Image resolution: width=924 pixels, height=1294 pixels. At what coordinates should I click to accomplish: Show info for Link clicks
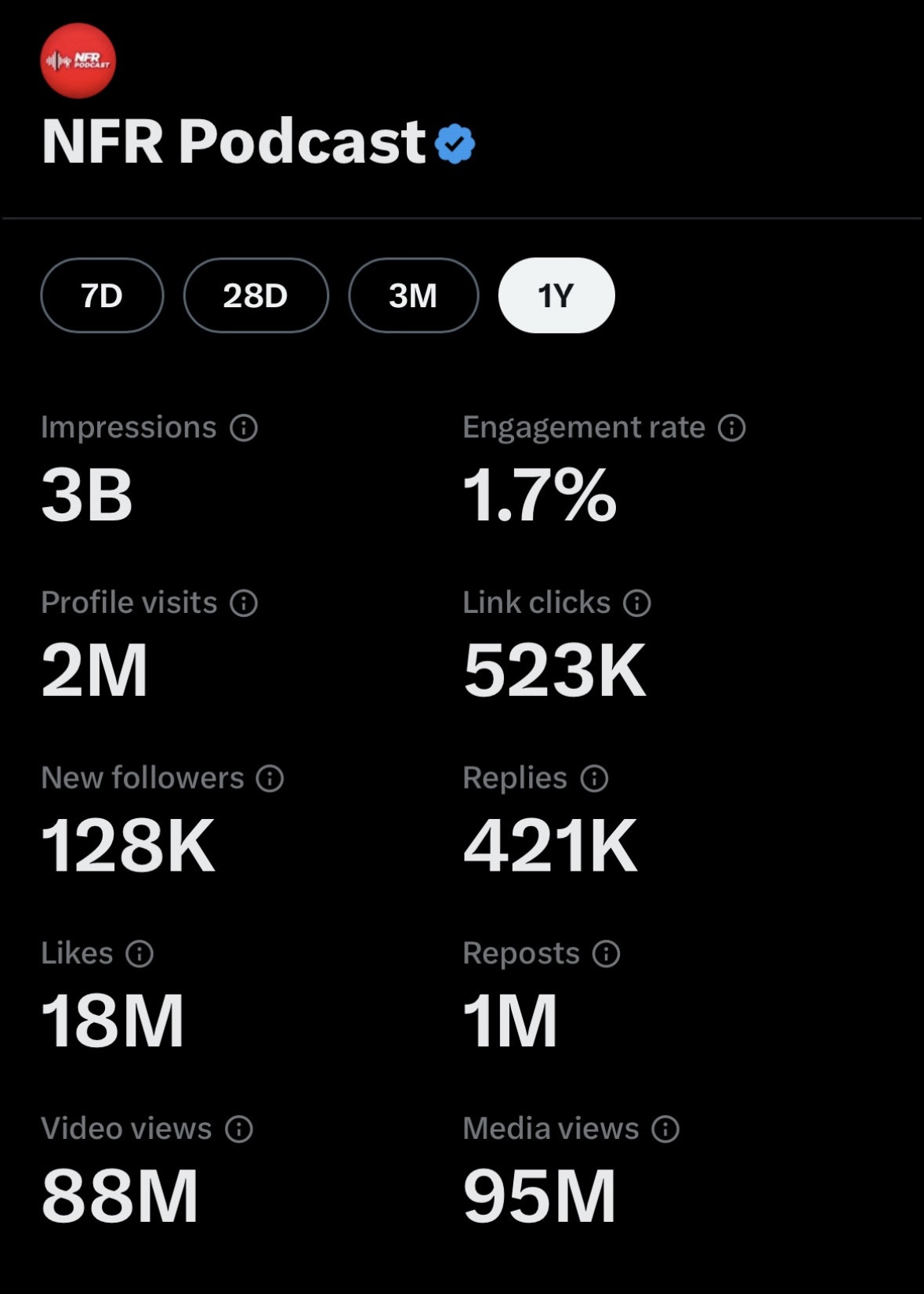tap(637, 604)
